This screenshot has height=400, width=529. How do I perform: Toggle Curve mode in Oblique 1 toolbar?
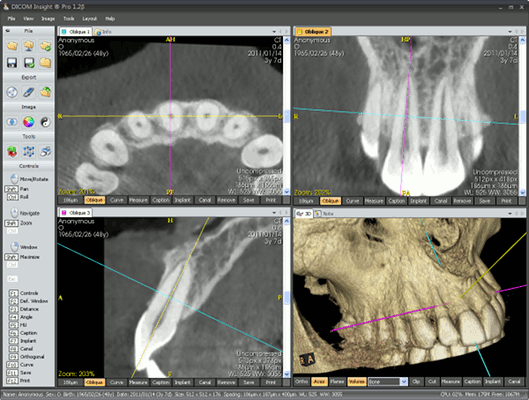(x=117, y=200)
